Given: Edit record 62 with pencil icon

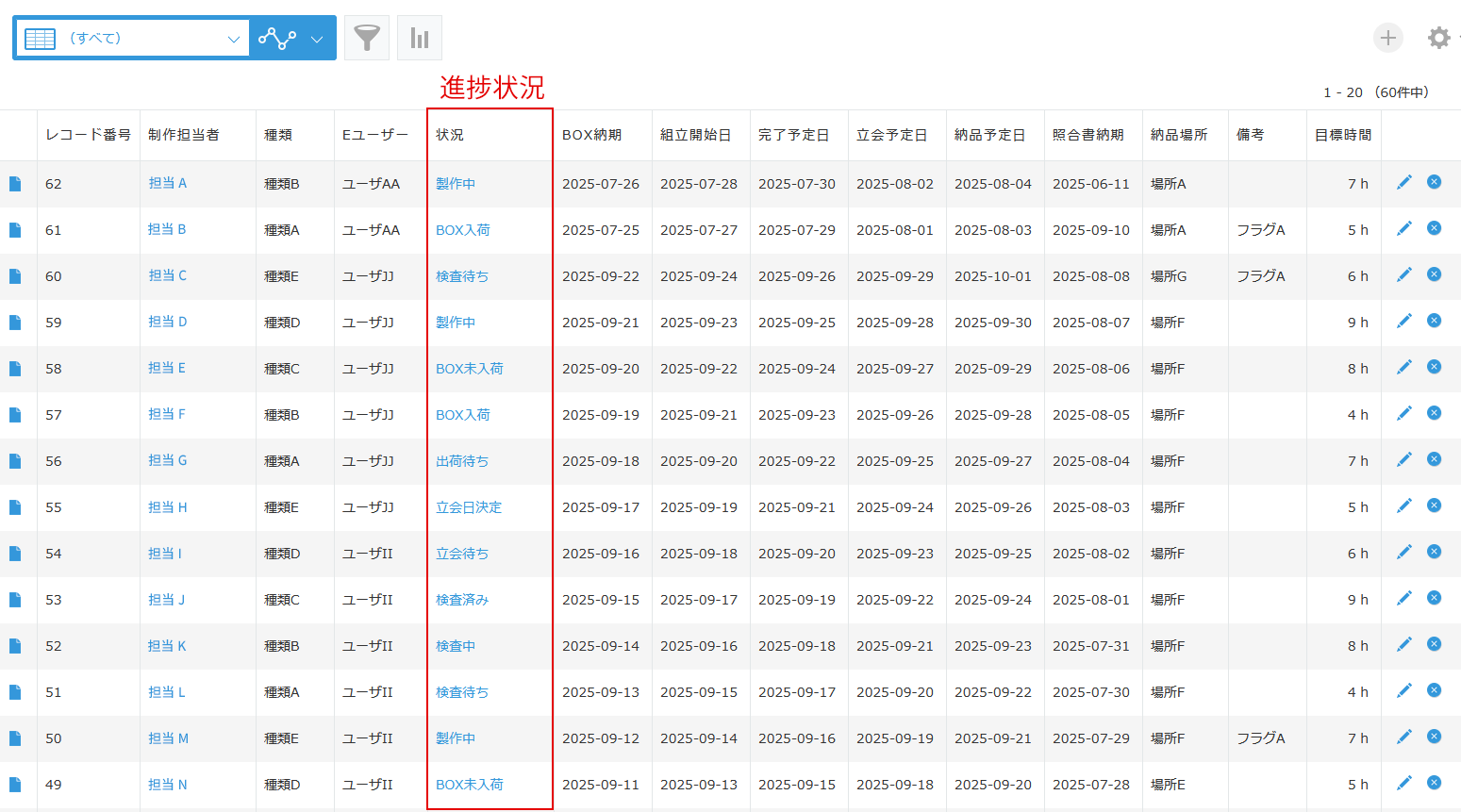Looking at the screenshot, I should tap(1404, 182).
